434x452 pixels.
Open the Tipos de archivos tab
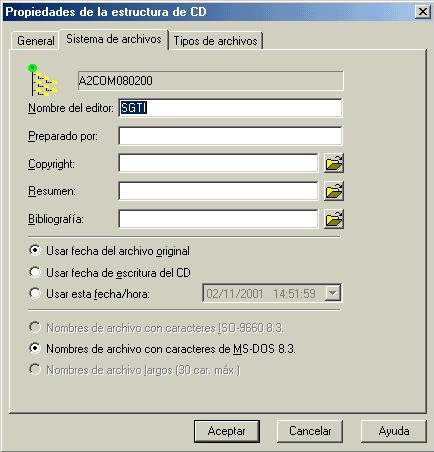tap(215, 41)
